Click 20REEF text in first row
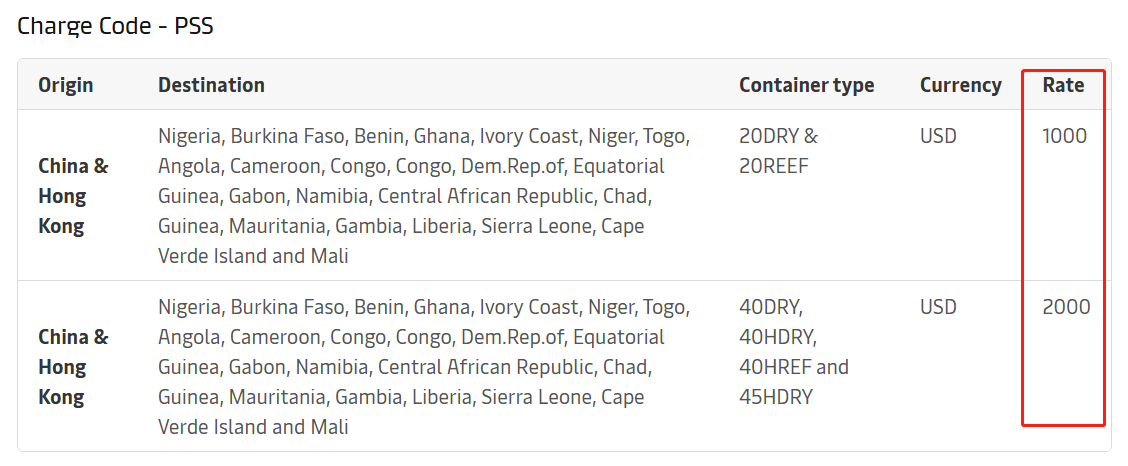The height and width of the screenshot is (466, 1128). pos(774,166)
